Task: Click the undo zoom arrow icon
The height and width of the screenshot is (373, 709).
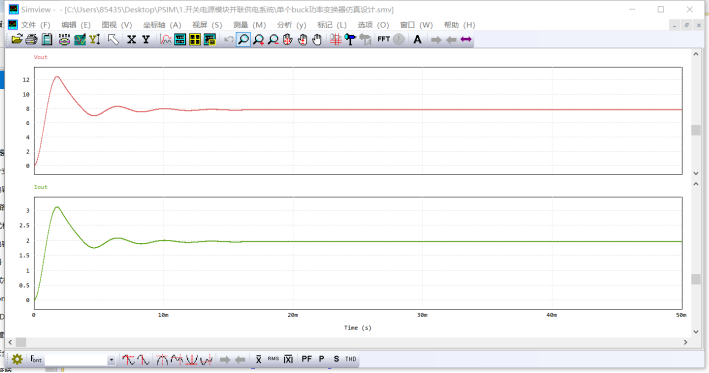Action: 228,40
